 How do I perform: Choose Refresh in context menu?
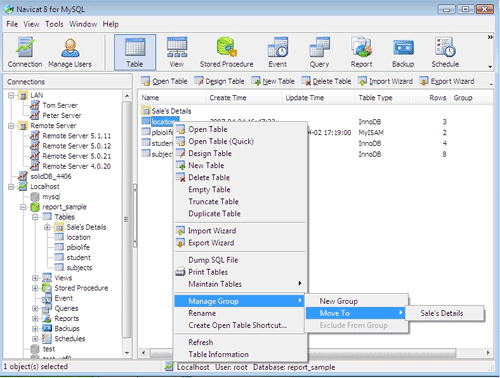(240, 342)
